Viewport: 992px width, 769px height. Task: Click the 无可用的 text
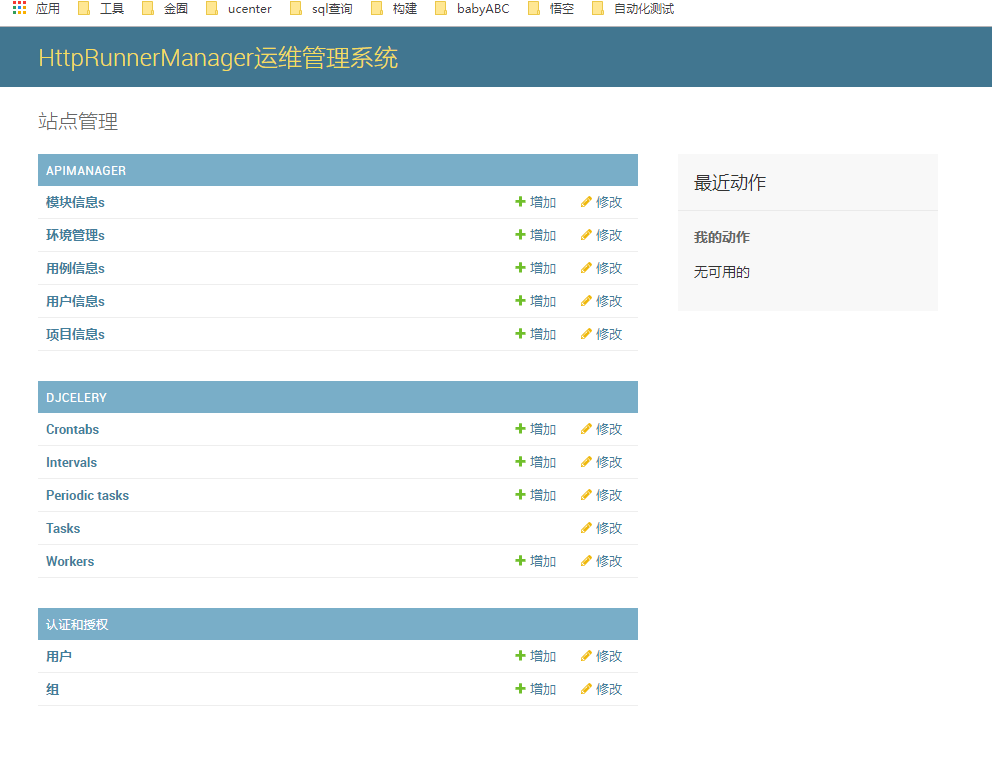(x=722, y=272)
